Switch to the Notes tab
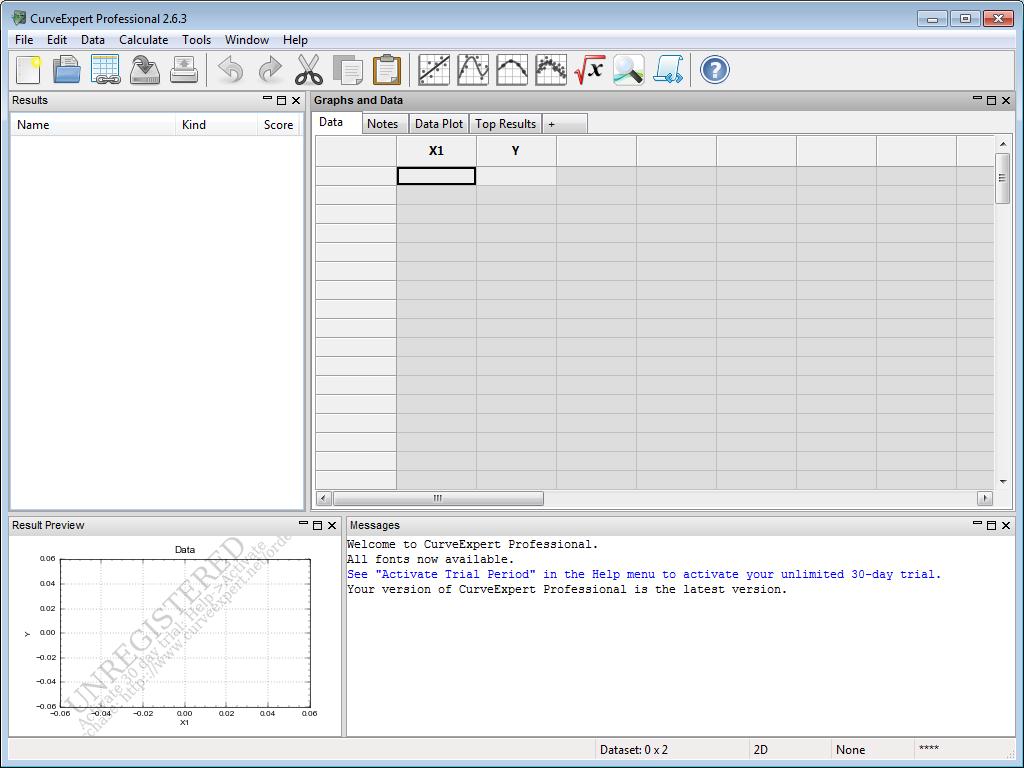Screen dimensions: 1024x768 [383, 123]
